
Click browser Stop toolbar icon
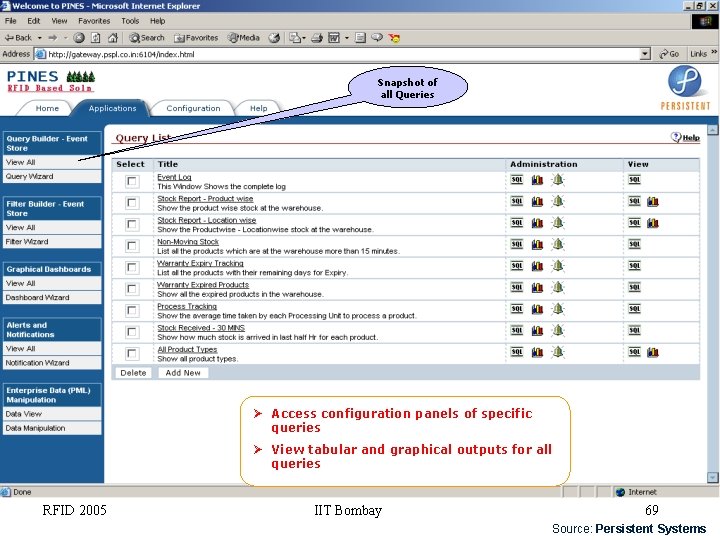79,38
